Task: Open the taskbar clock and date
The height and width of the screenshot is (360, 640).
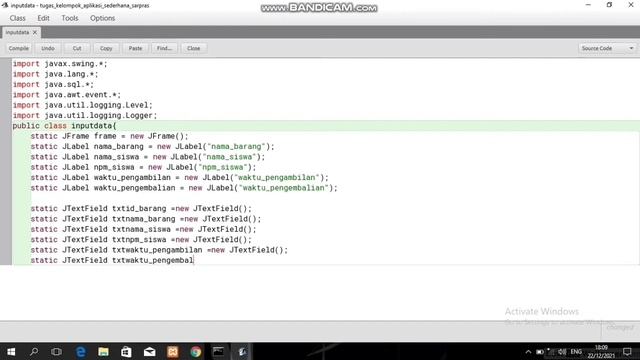Action: tap(601, 352)
